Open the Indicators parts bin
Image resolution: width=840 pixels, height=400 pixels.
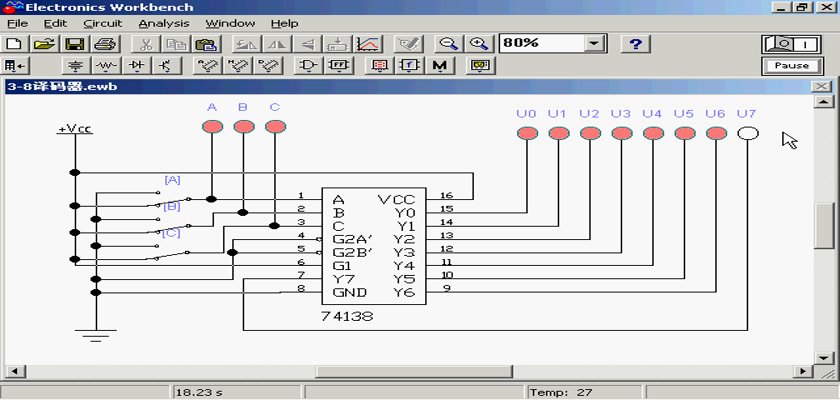(380, 66)
